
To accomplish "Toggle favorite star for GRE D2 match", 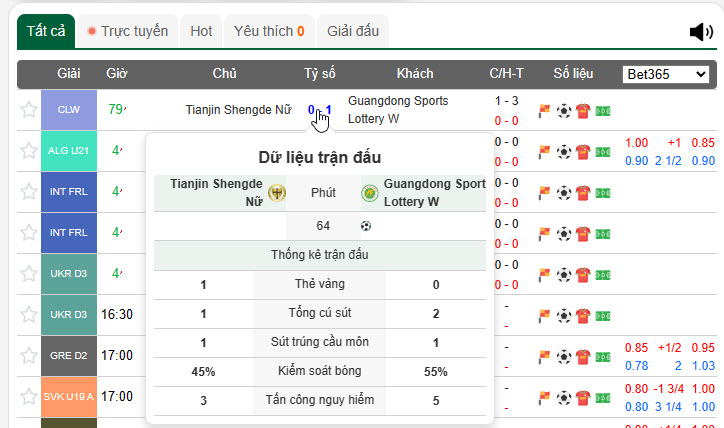I will [x=28, y=355].
